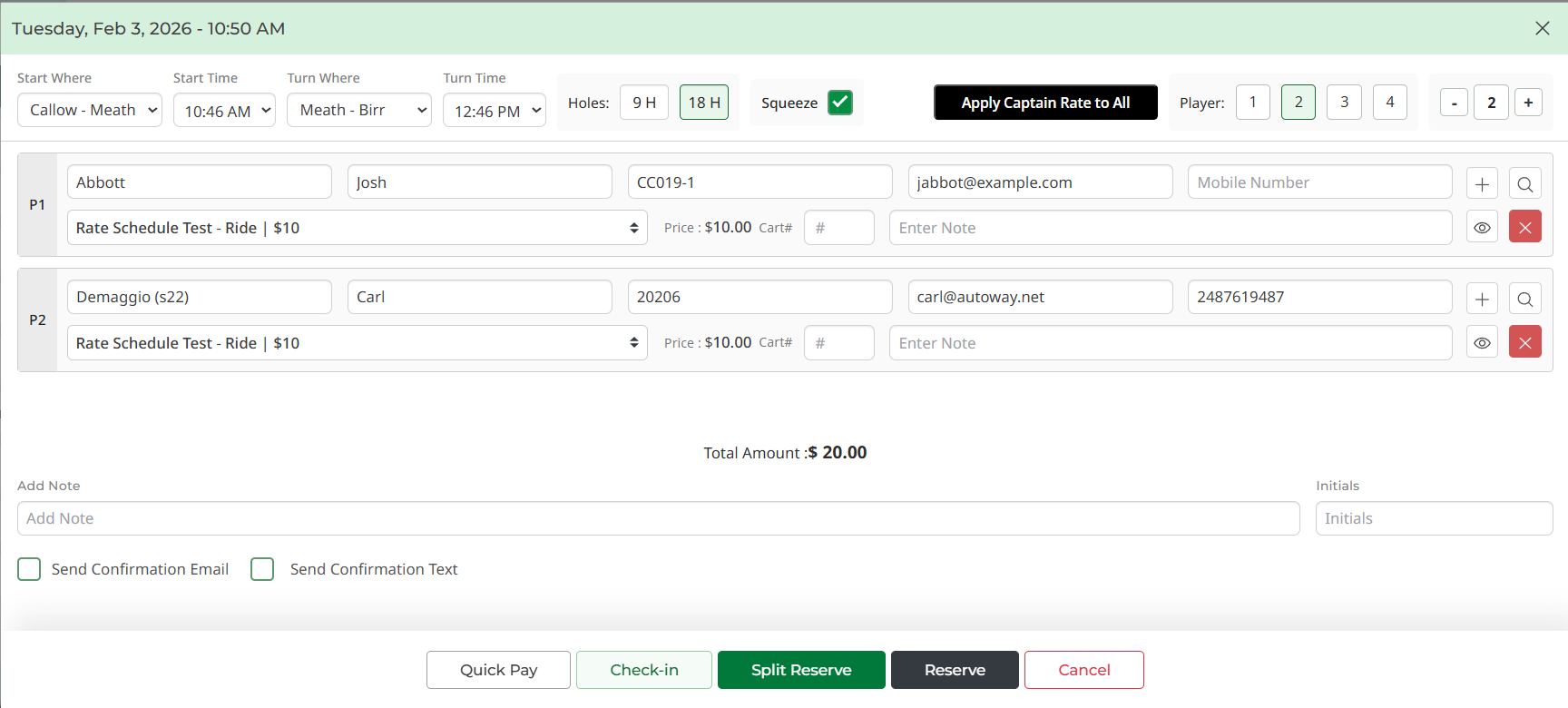Image resolution: width=1568 pixels, height=708 pixels.
Task: Enable Send Confirmation Email checkbox
Action: click(29, 569)
